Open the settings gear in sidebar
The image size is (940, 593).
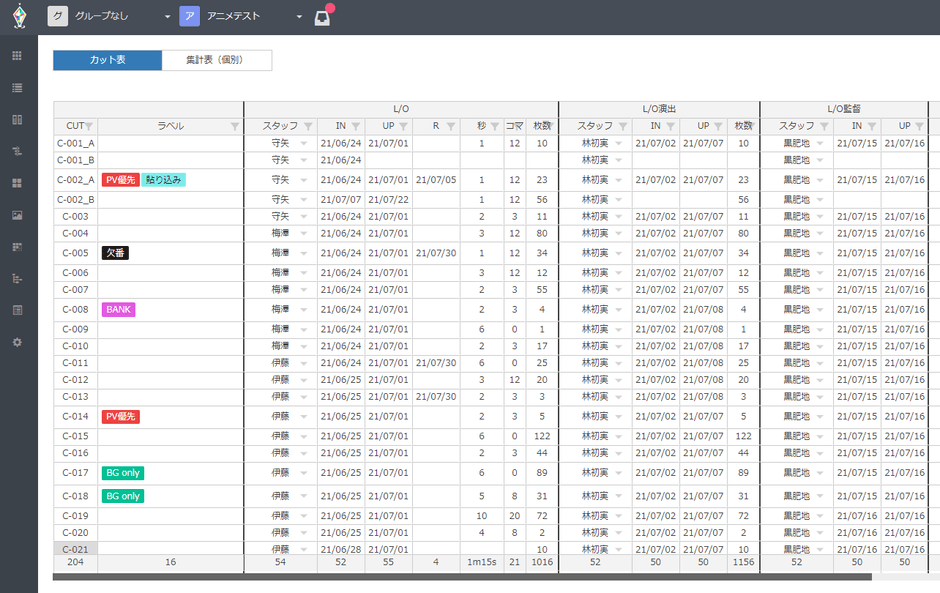17,342
